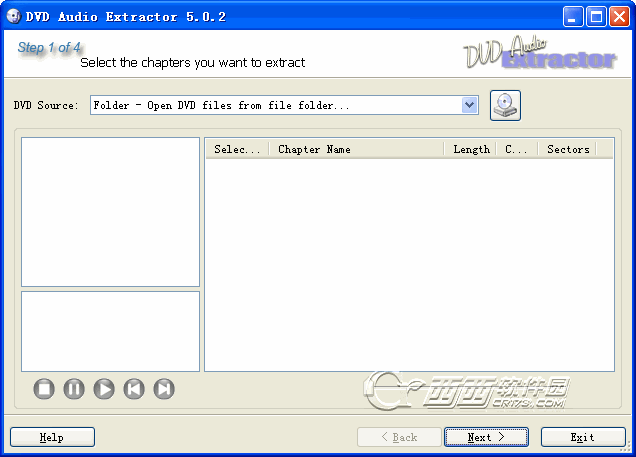Click the lower-left audio stream panel
The image size is (636, 457).
[x=110, y=331]
